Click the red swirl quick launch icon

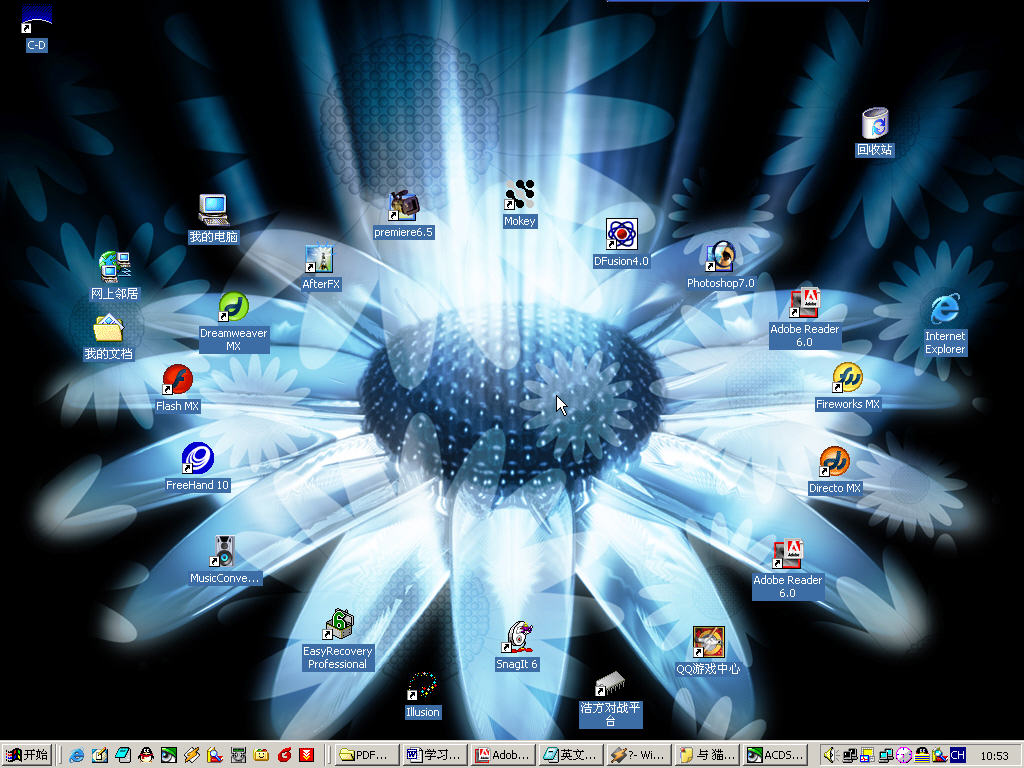point(284,756)
